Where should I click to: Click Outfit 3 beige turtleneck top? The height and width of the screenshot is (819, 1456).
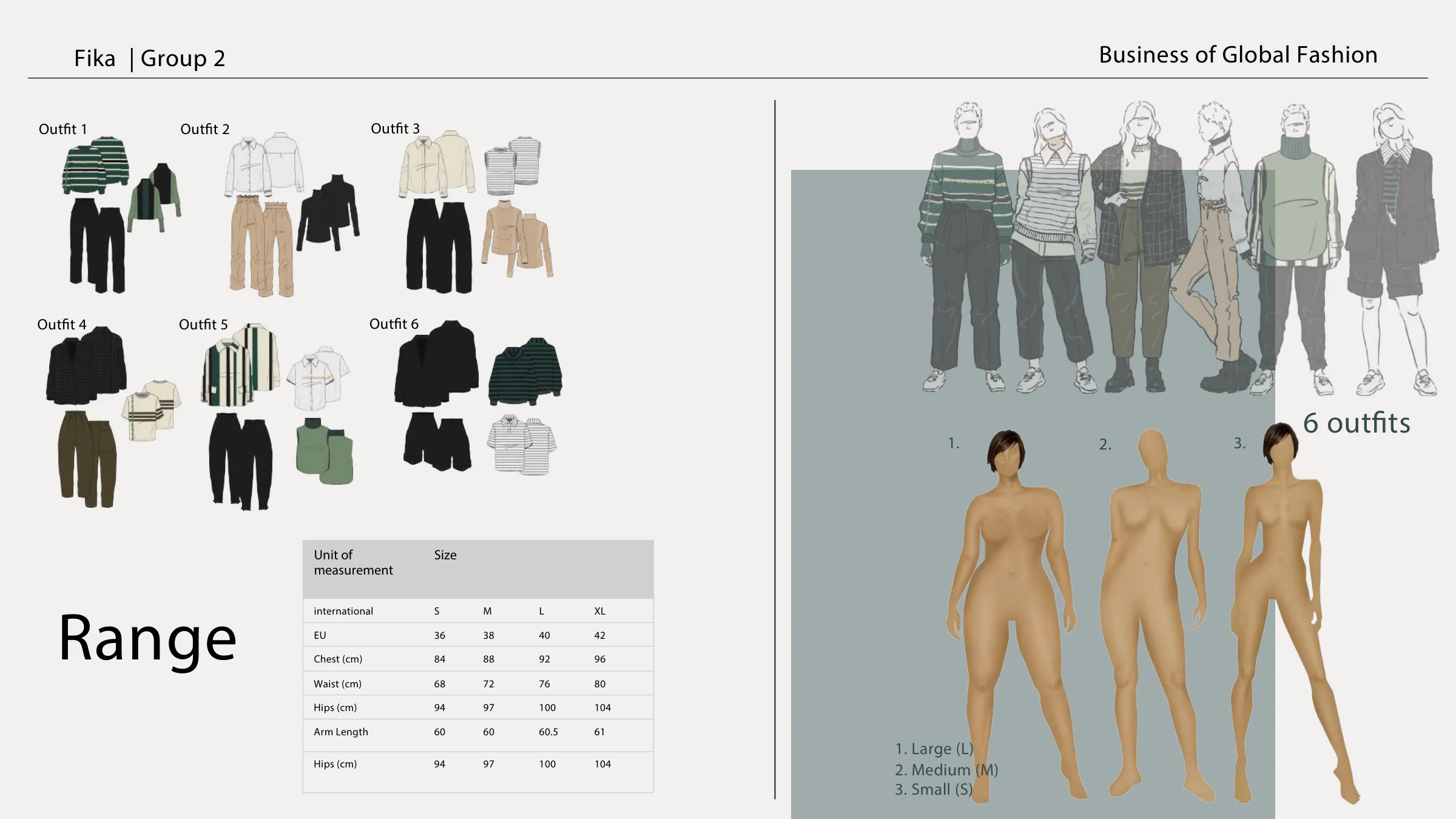coord(517,238)
